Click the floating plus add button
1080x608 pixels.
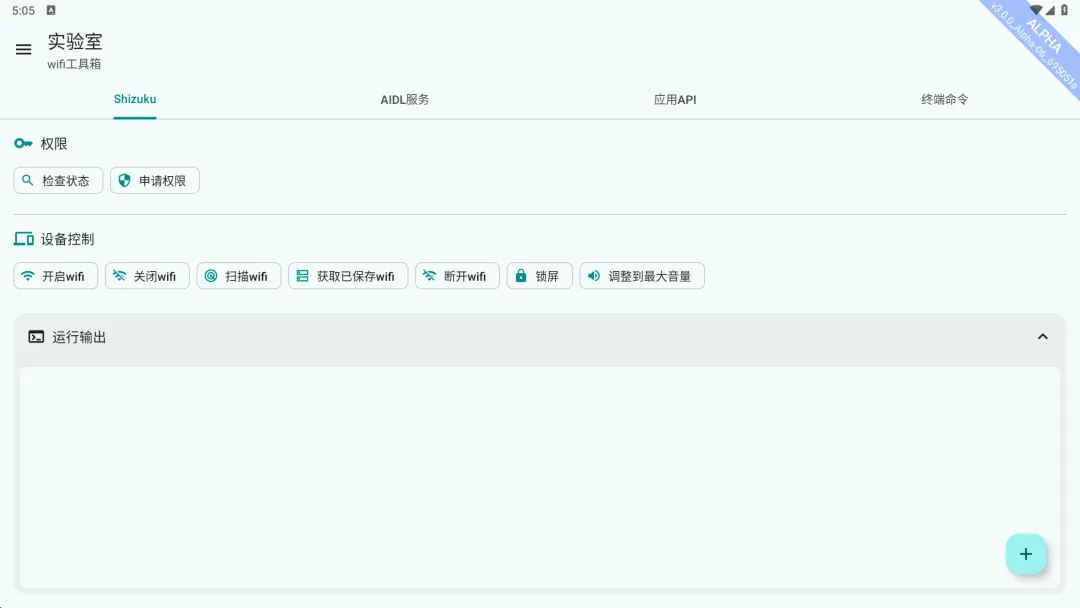click(x=1026, y=554)
